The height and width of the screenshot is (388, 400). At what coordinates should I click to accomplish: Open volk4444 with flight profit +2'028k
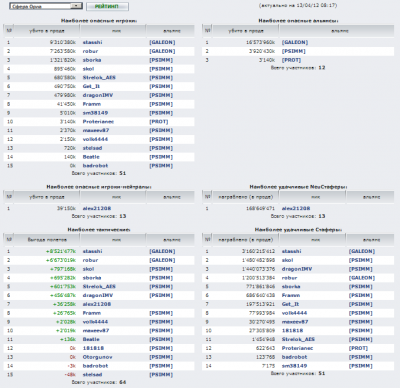(x=95, y=322)
